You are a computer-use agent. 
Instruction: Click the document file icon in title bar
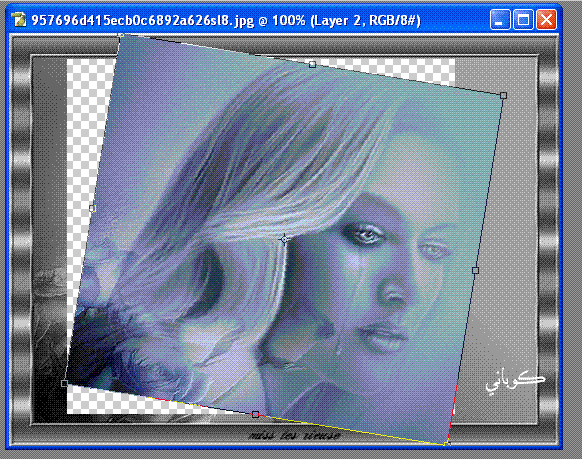tap(19, 19)
